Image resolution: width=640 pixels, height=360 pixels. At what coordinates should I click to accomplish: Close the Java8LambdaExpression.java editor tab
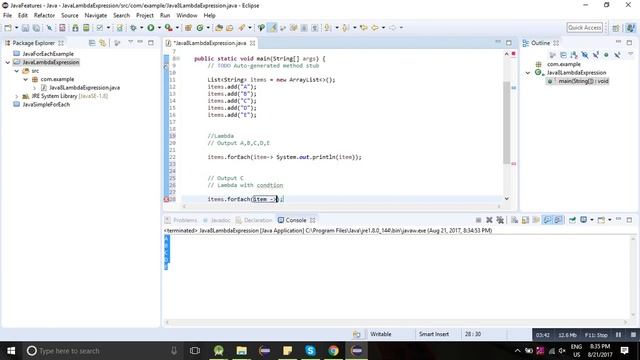click(x=253, y=43)
